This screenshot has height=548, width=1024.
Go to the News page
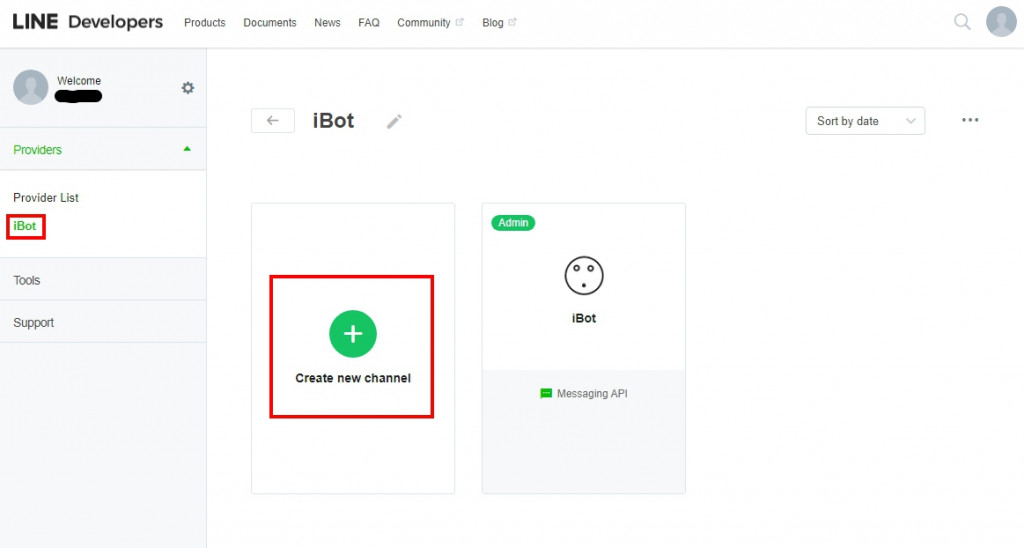[x=327, y=23]
